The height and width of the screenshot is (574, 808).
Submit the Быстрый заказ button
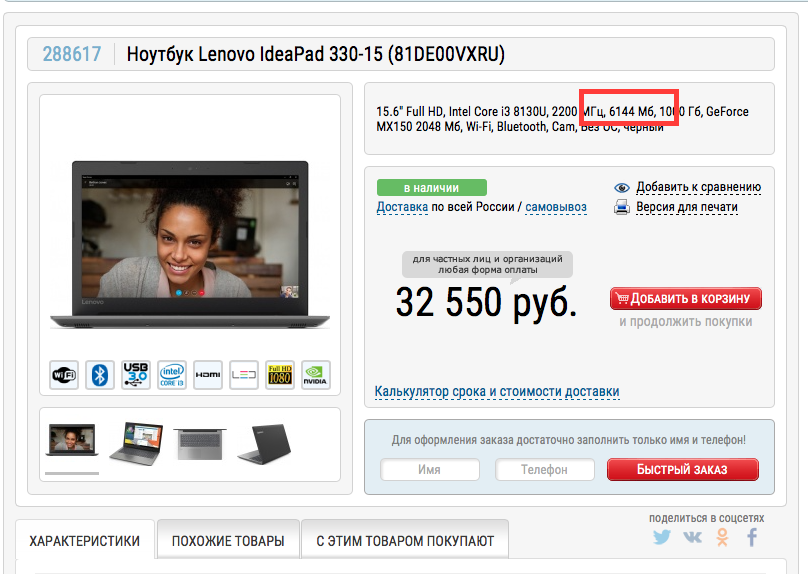pos(683,469)
